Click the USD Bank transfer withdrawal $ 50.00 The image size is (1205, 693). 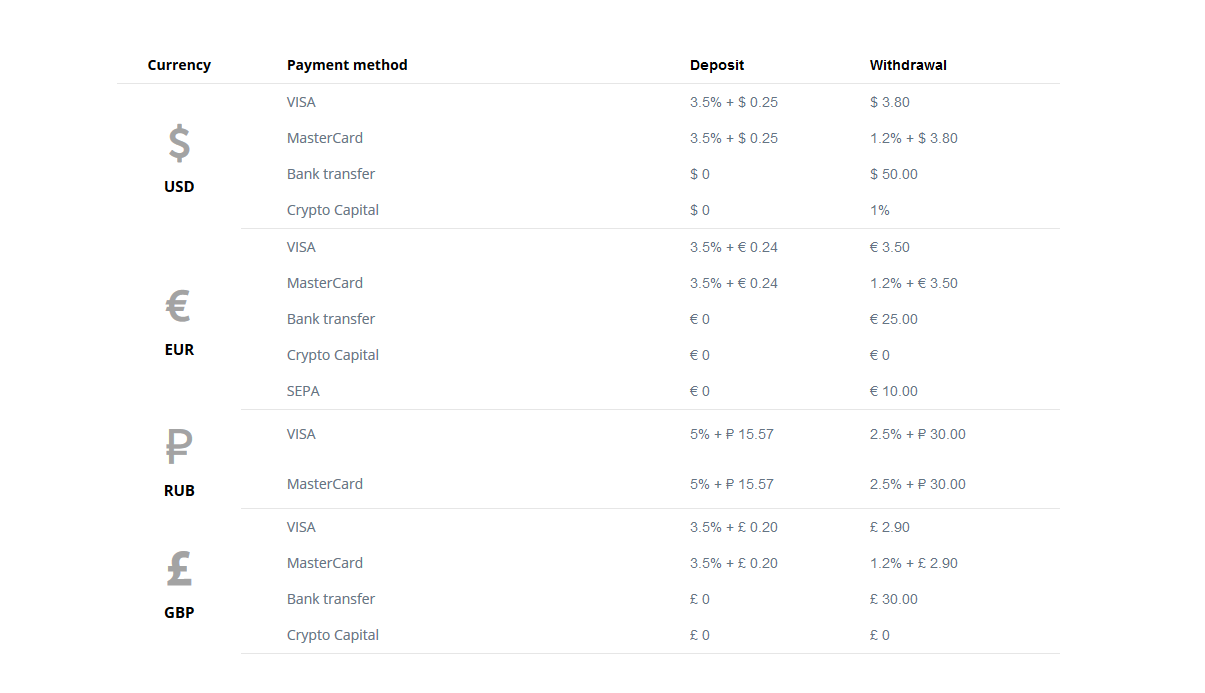pos(894,174)
